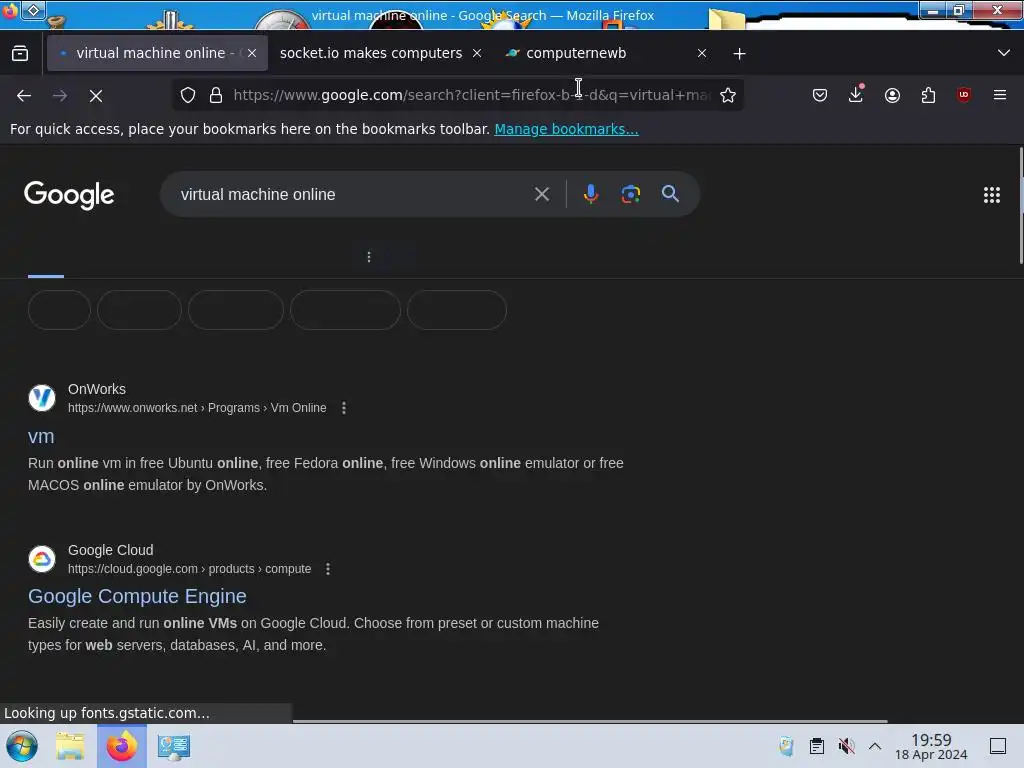Bookmark this page with the star
The height and width of the screenshot is (768, 1024).
(x=728, y=95)
